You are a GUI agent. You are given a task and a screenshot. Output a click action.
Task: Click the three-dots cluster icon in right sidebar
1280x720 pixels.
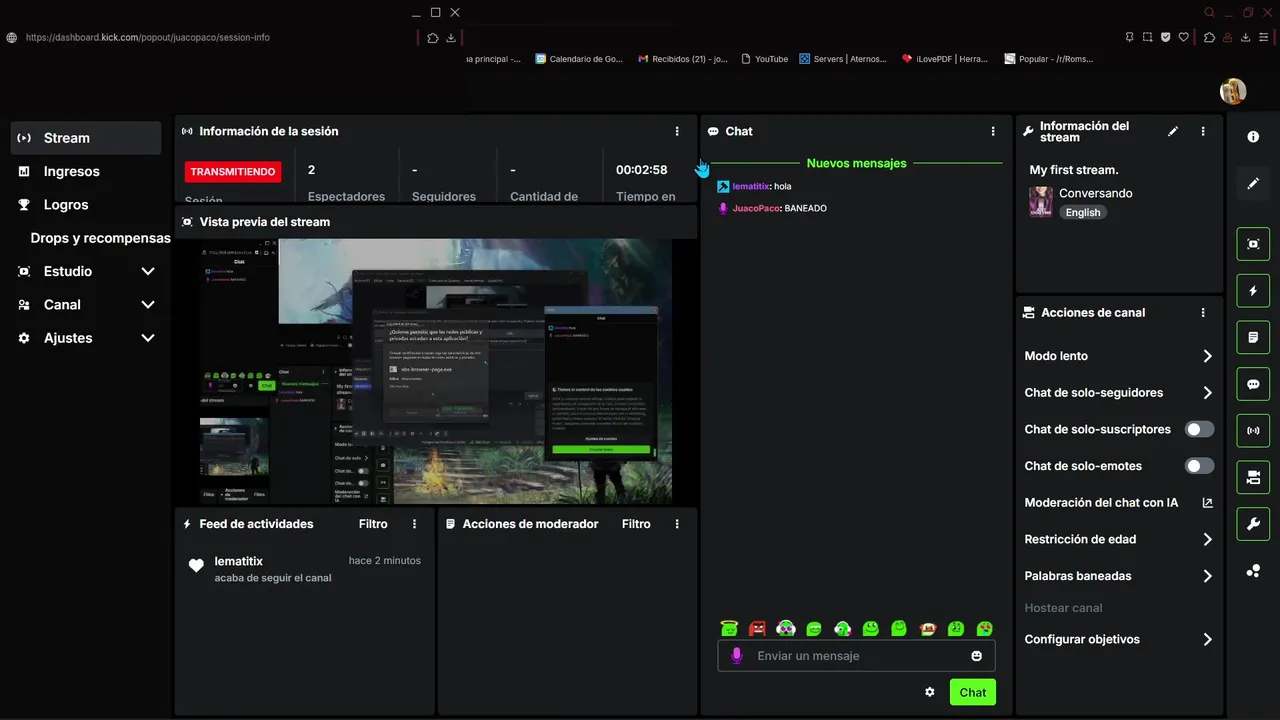[x=1253, y=571]
